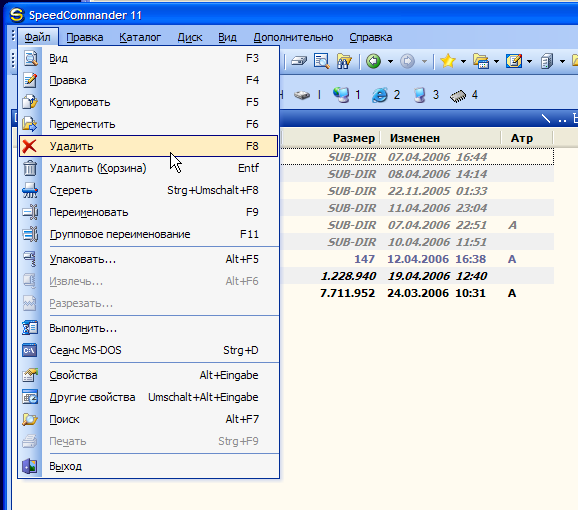Select file row sized 7.711.952
The height and width of the screenshot is (510, 578).
417,293
